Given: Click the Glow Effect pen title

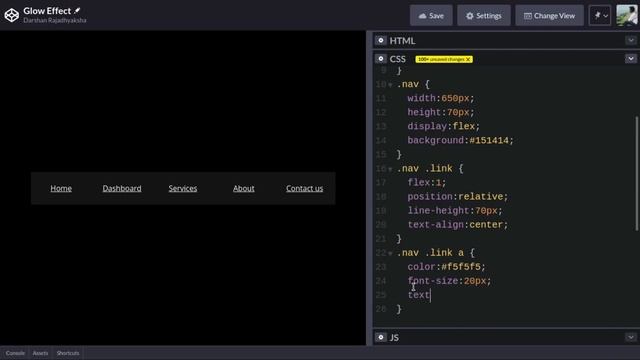Looking at the screenshot, I should coord(47,11).
